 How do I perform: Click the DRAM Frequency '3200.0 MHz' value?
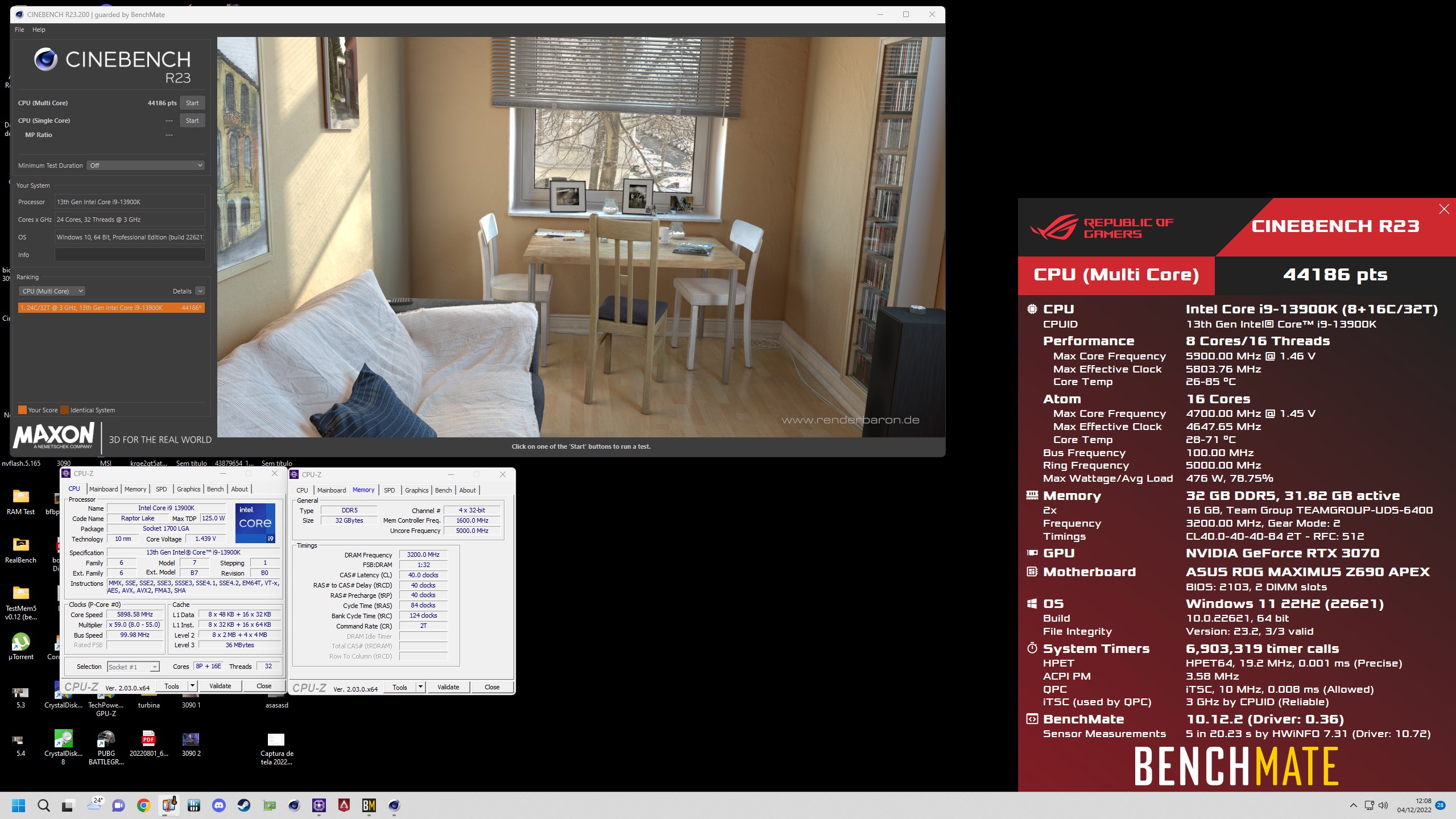(423, 555)
